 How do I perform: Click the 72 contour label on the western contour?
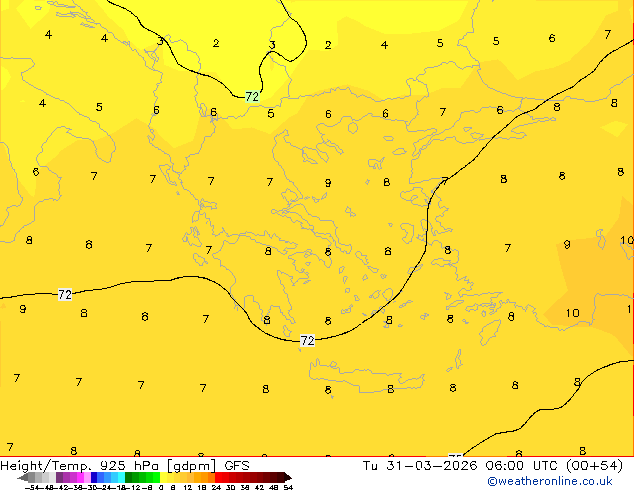point(65,294)
